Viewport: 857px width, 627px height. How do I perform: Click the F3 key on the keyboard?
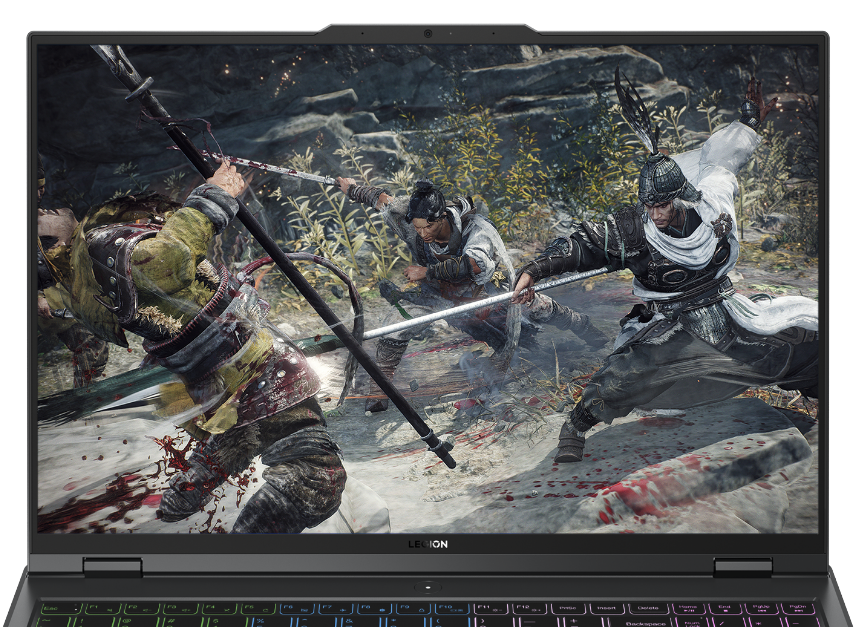pos(181,608)
